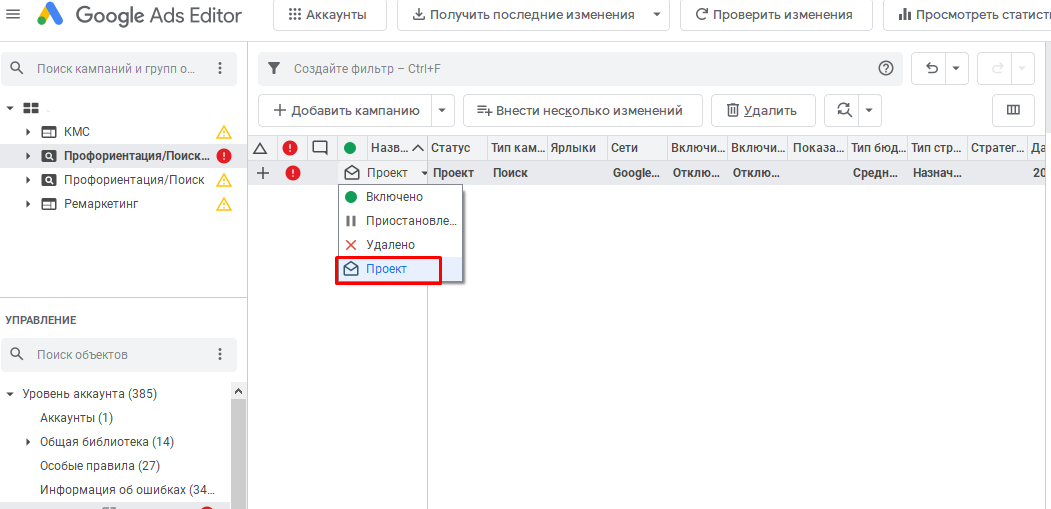Click the red error icon in campaign row

tap(293, 173)
